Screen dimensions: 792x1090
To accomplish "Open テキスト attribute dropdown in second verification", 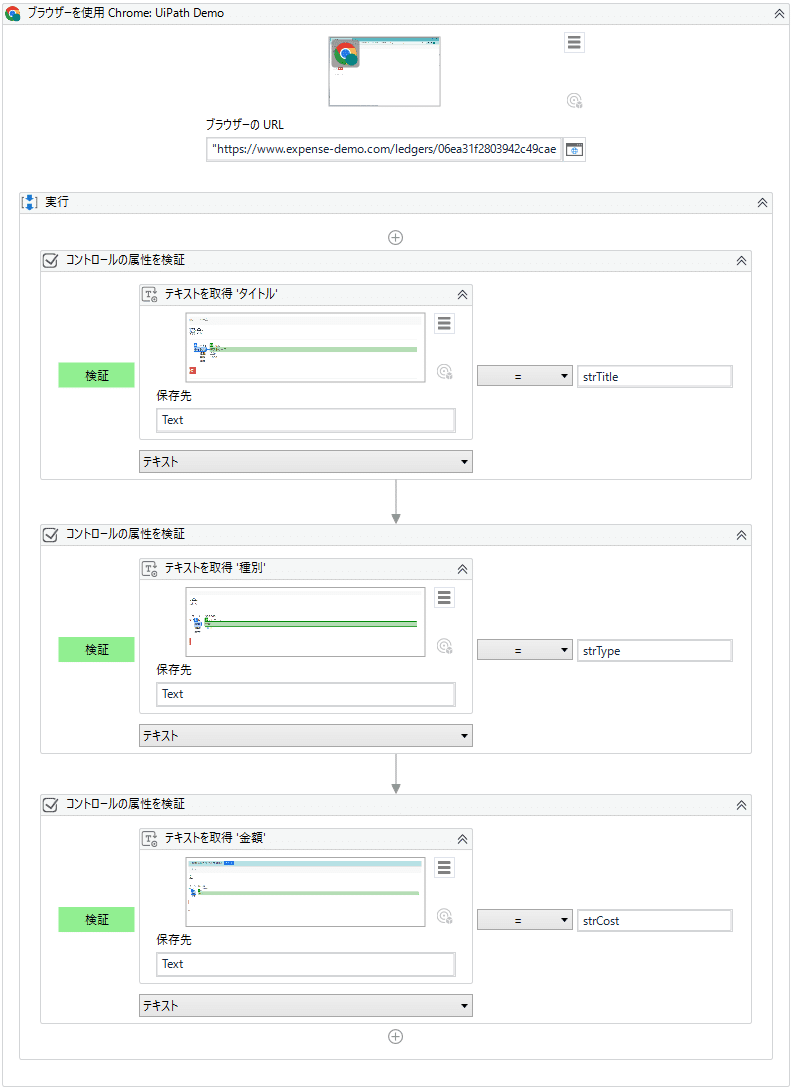I will [306, 735].
